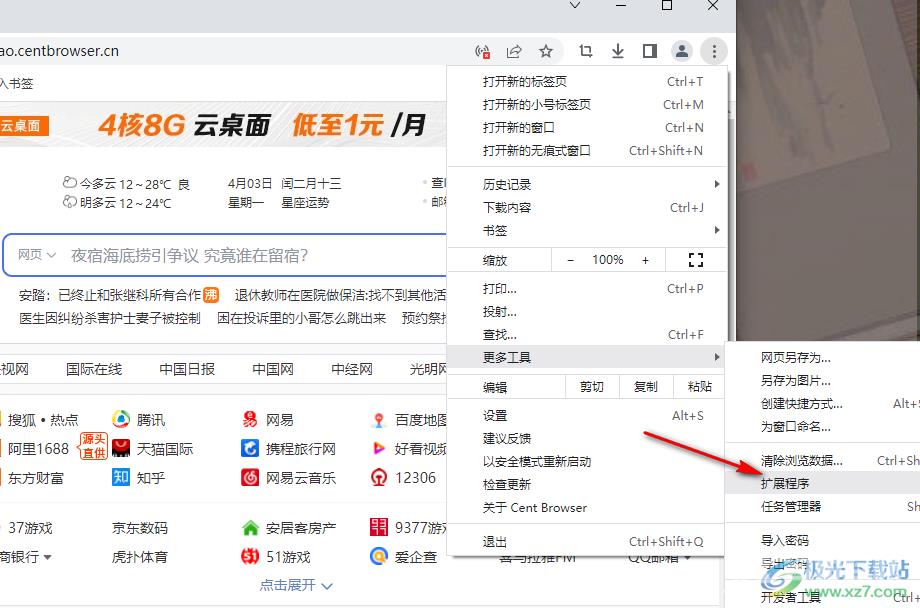Viewport: 920px width, 608px height.
Task: Select 清除浏览数据 from the submenu
Action: point(801,461)
